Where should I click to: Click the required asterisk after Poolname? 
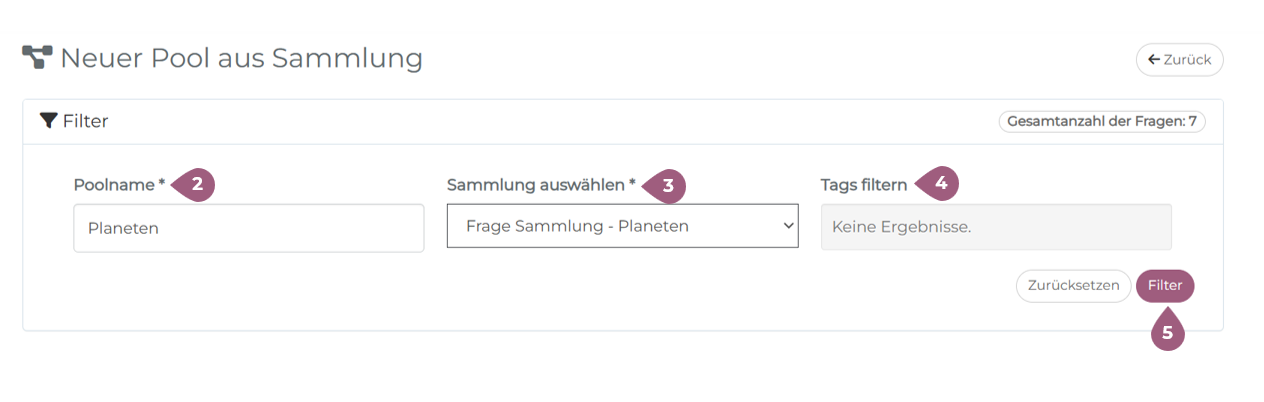[162, 184]
